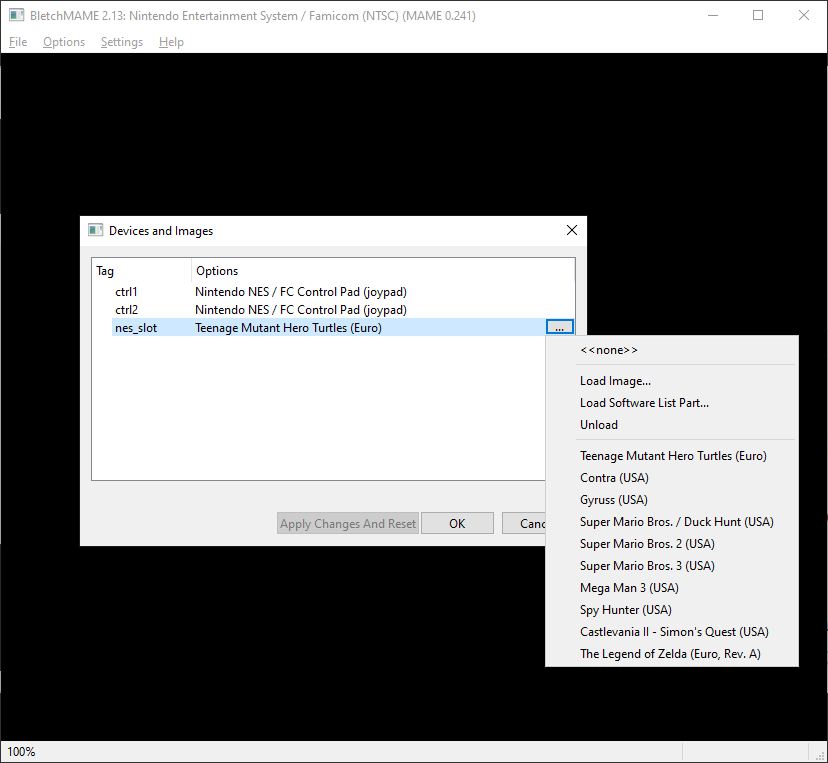Open the File menu
Image resolution: width=828 pixels, height=763 pixels.
click(x=18, y=42)
